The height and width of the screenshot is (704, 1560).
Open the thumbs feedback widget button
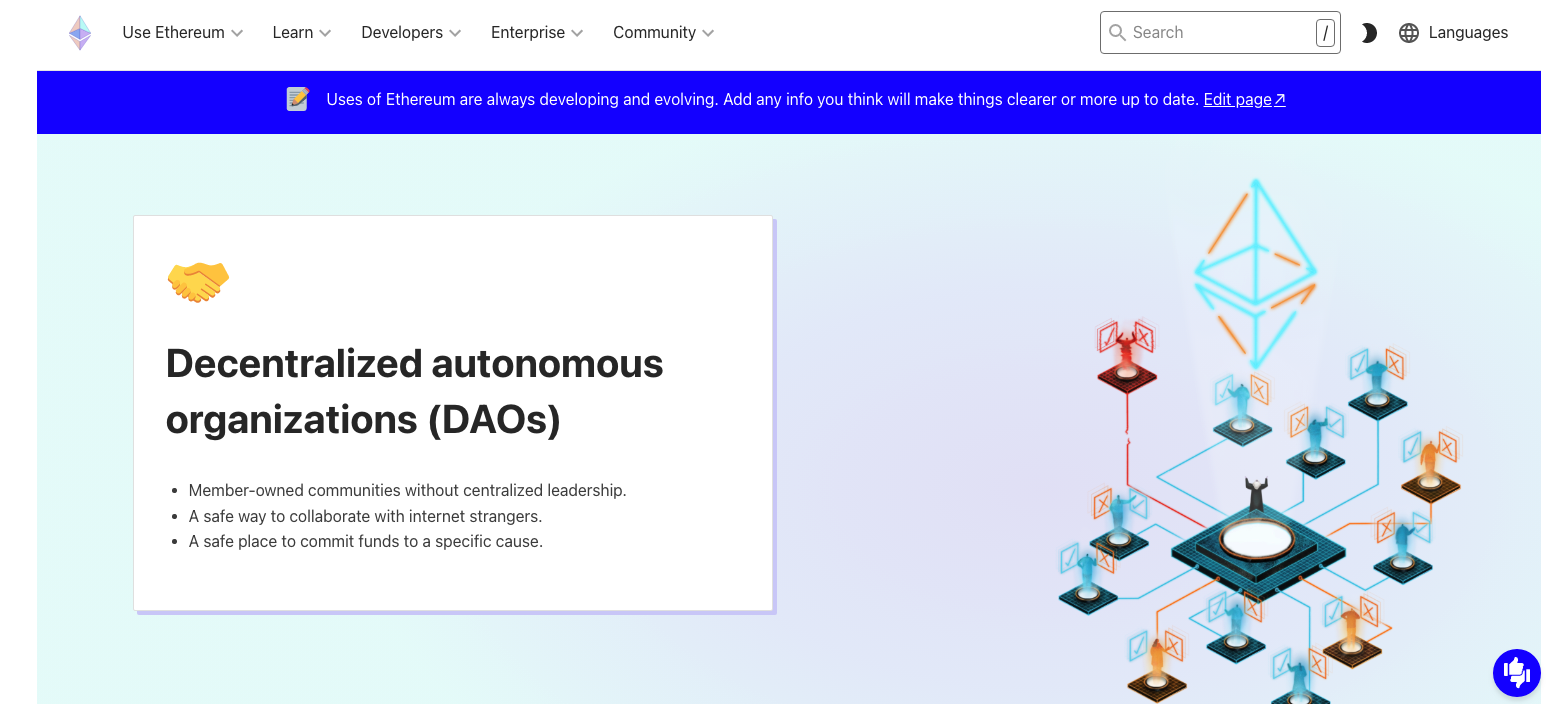[x=1516, y=673]
